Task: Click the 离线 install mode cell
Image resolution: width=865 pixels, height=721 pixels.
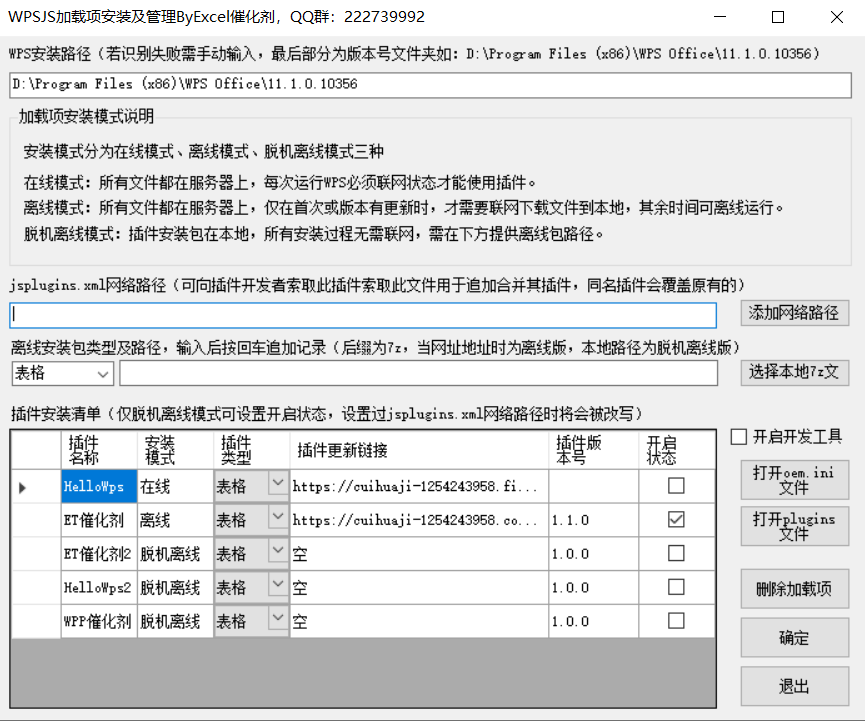Action: [x=175, y=520]
